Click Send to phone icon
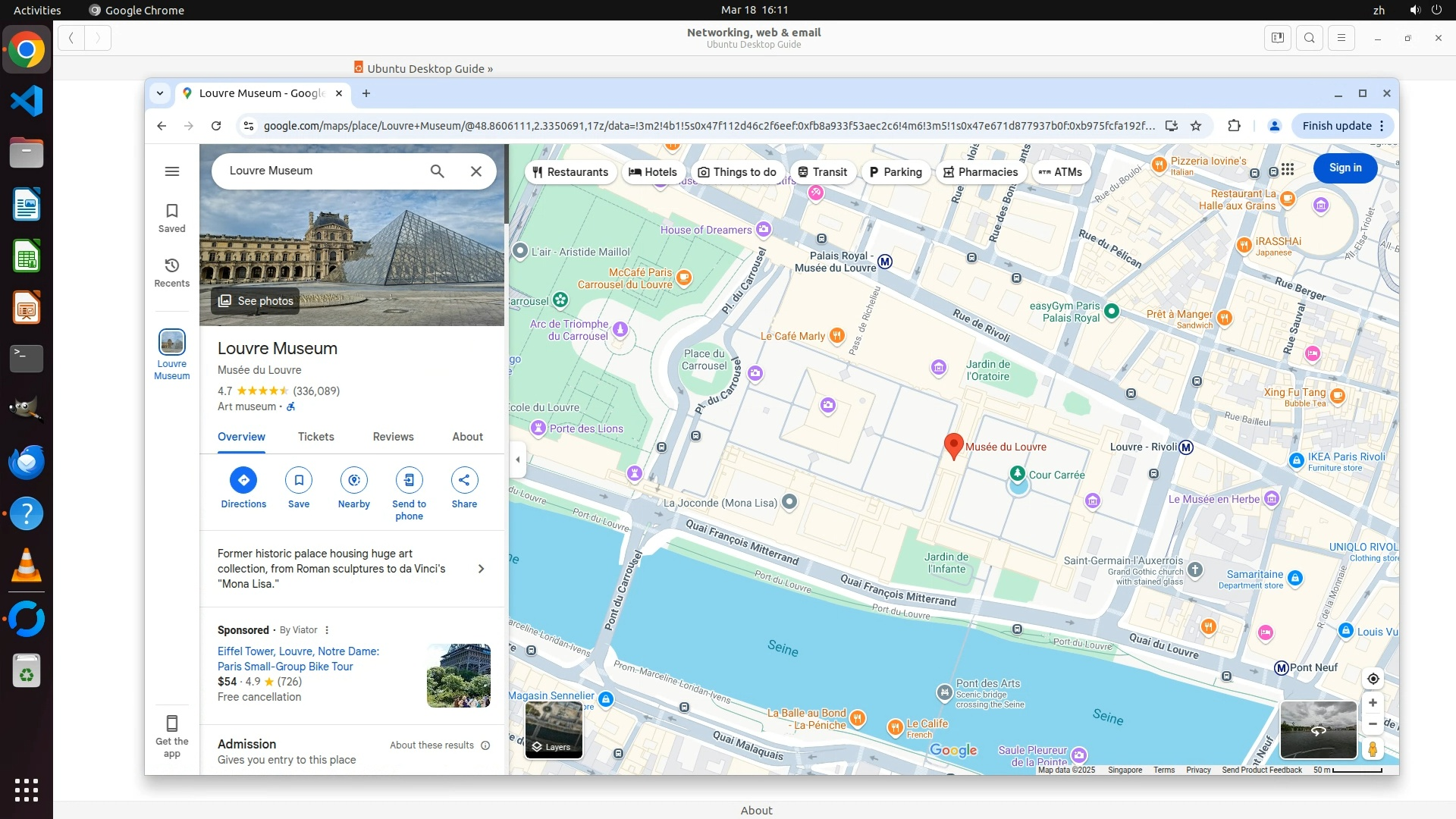 pos(409,480)
